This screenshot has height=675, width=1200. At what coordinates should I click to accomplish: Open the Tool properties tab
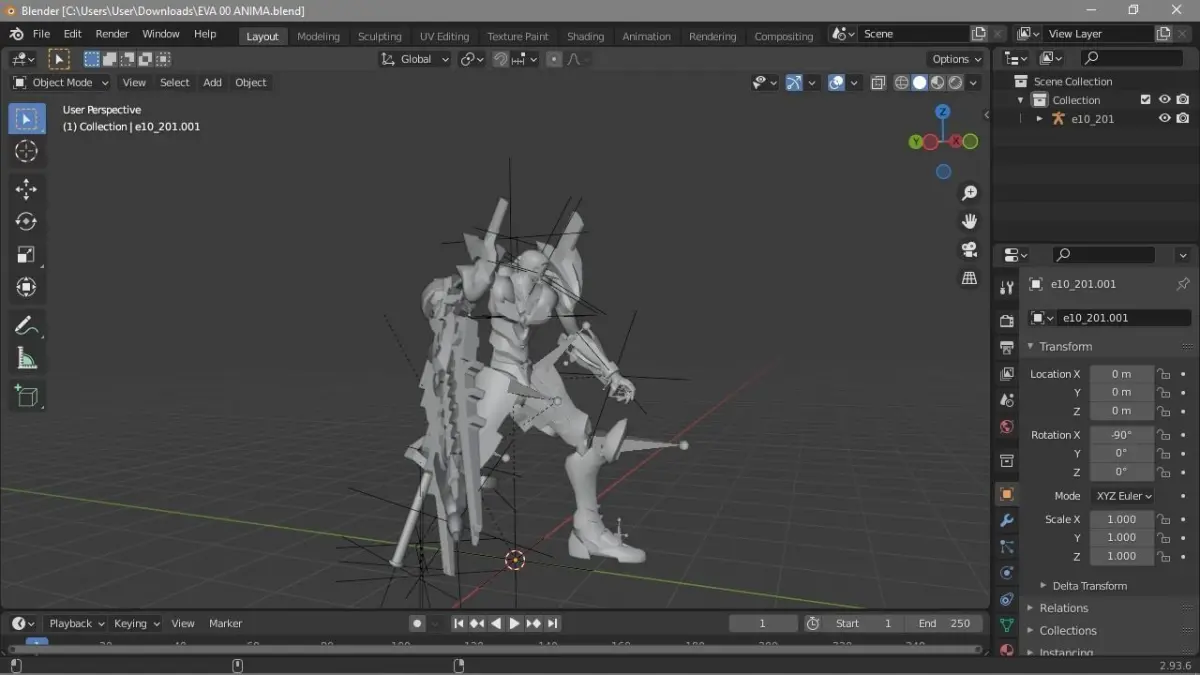[1007, 288]
